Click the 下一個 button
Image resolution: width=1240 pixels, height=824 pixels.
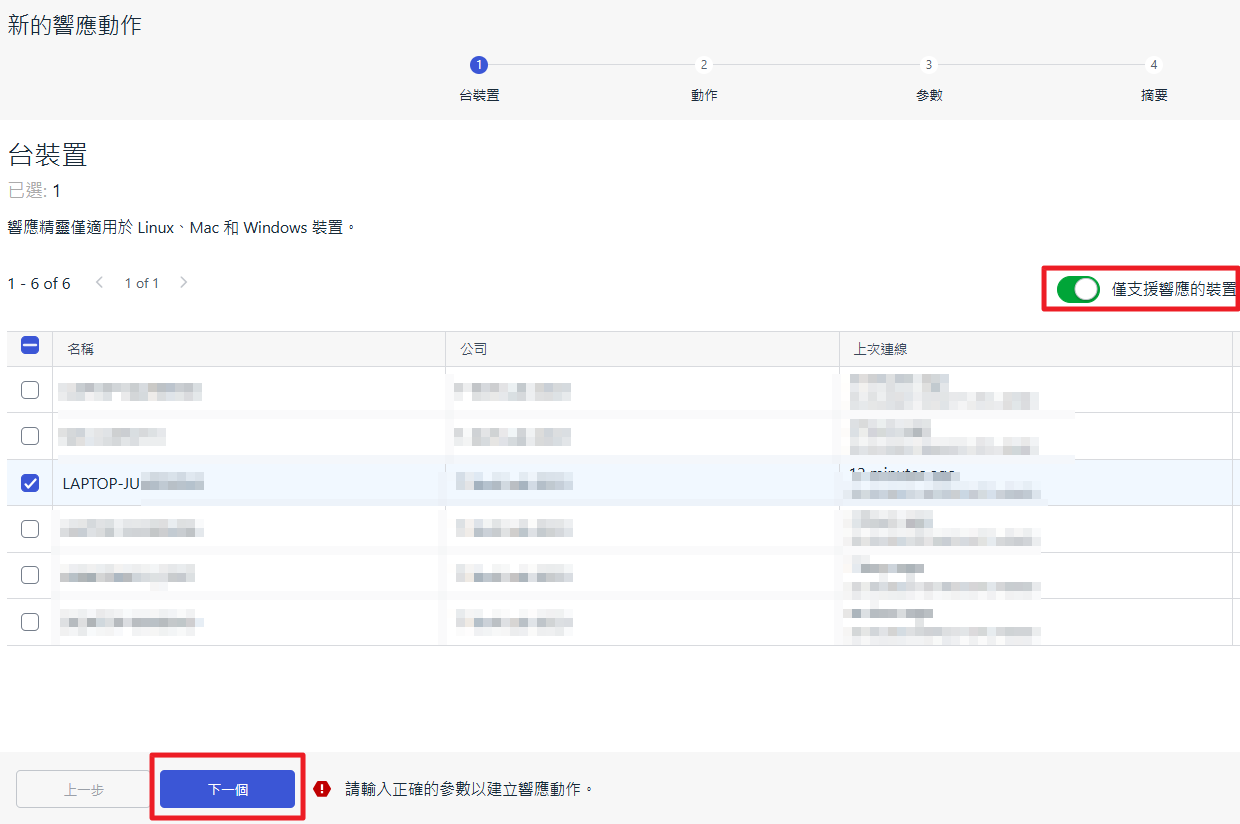(227, 789)
